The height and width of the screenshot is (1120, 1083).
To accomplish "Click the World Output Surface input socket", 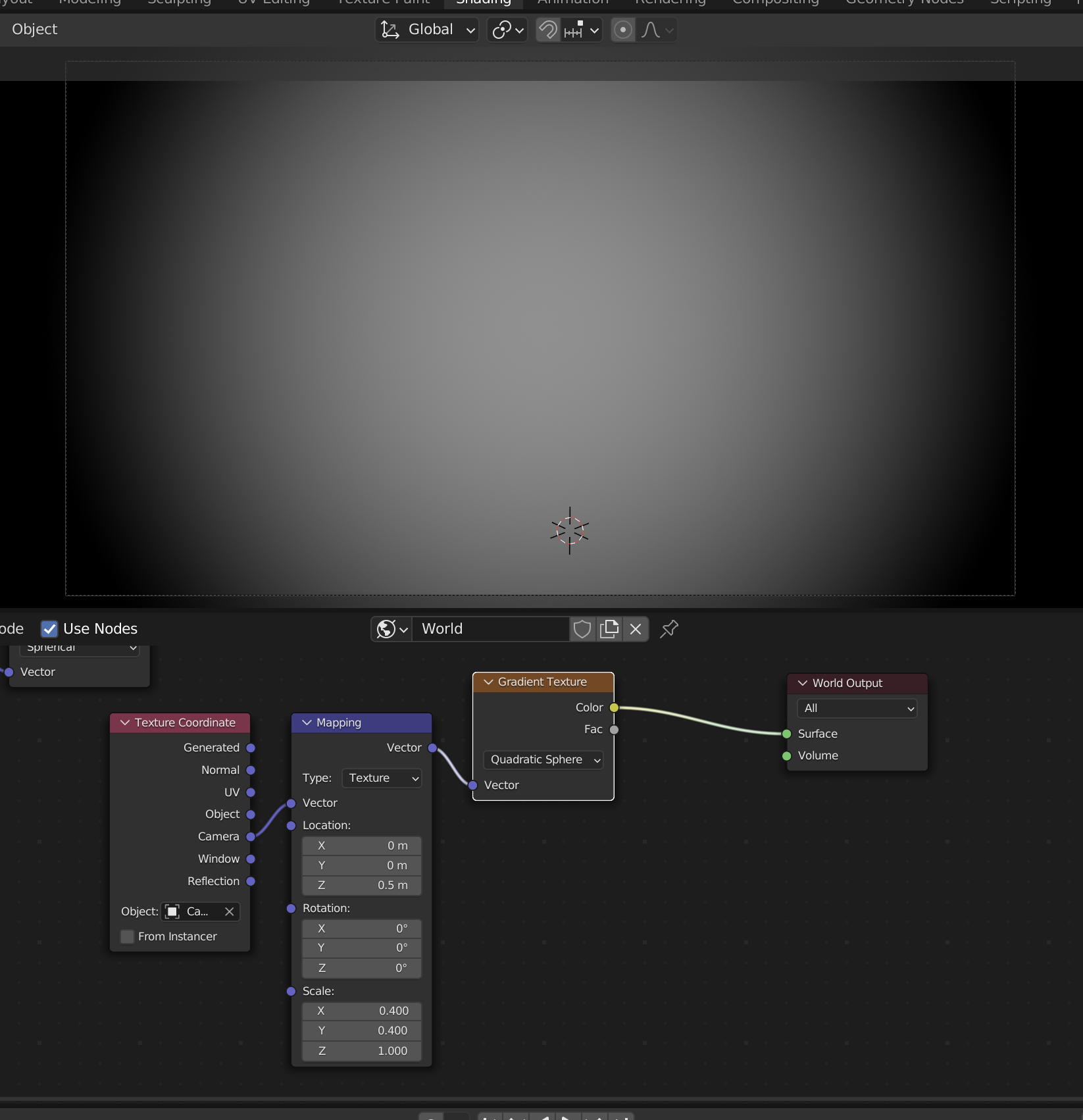I will click(787, 734).
